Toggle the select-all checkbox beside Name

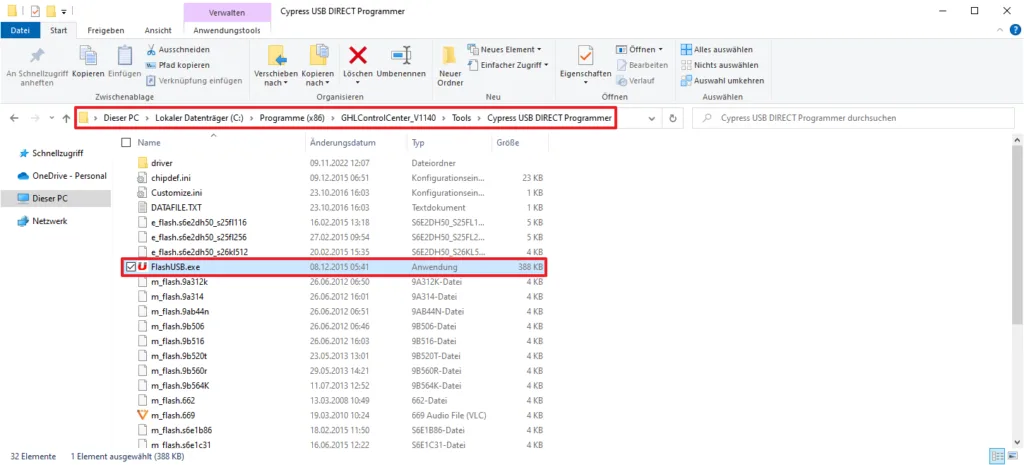coord(126,142)
